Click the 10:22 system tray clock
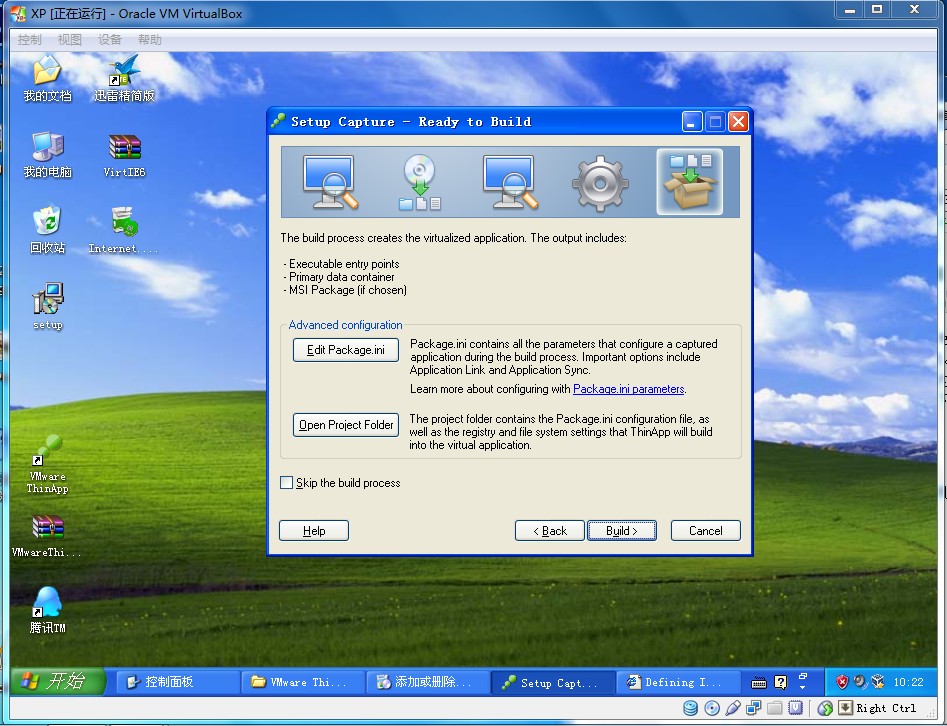The image size is (947, 726). click(908, 682)
